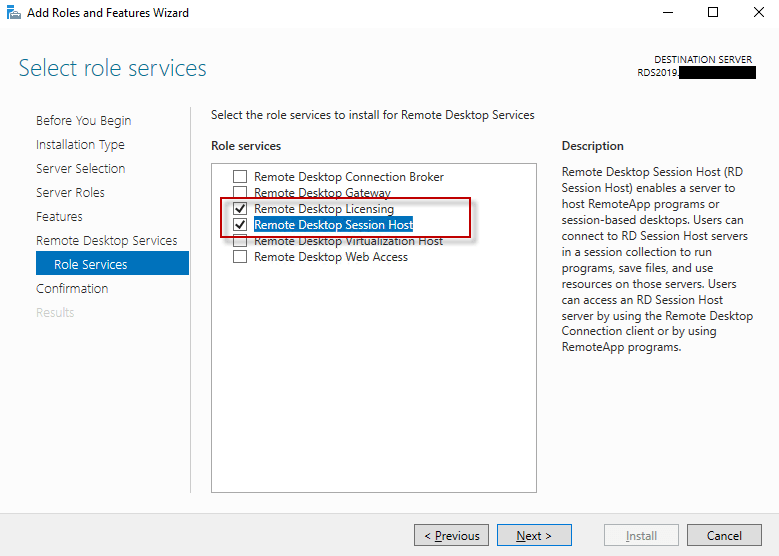The height and width of the screenshot is (556, 779).
Task: Open the Installation Type step
Action: [80, 145]
